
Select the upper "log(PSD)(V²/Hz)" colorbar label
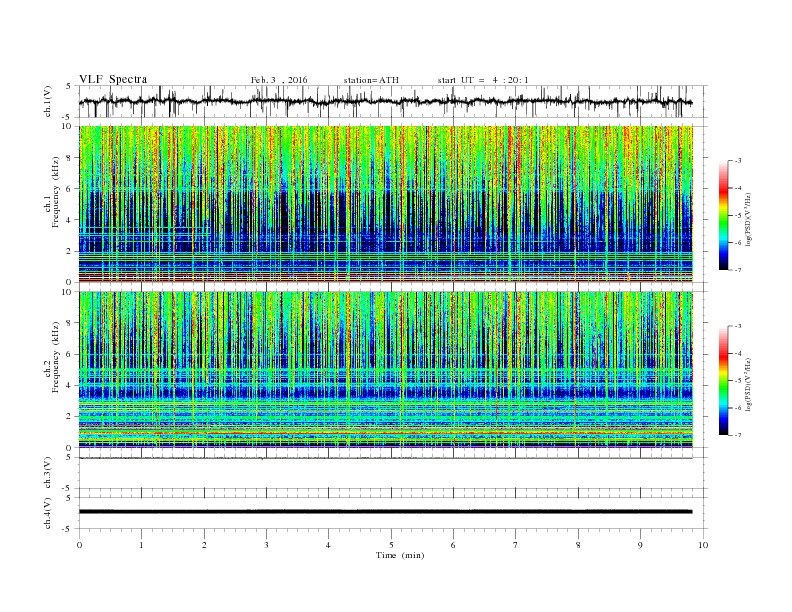coord(748,218)
